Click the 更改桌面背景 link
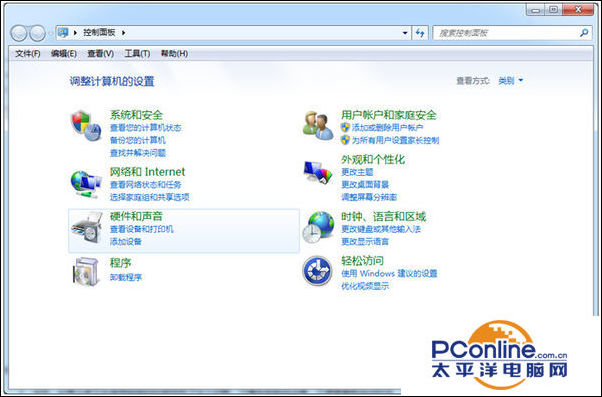Image resolution: width=602 pixels, height=397 pixels. (365, 185)
